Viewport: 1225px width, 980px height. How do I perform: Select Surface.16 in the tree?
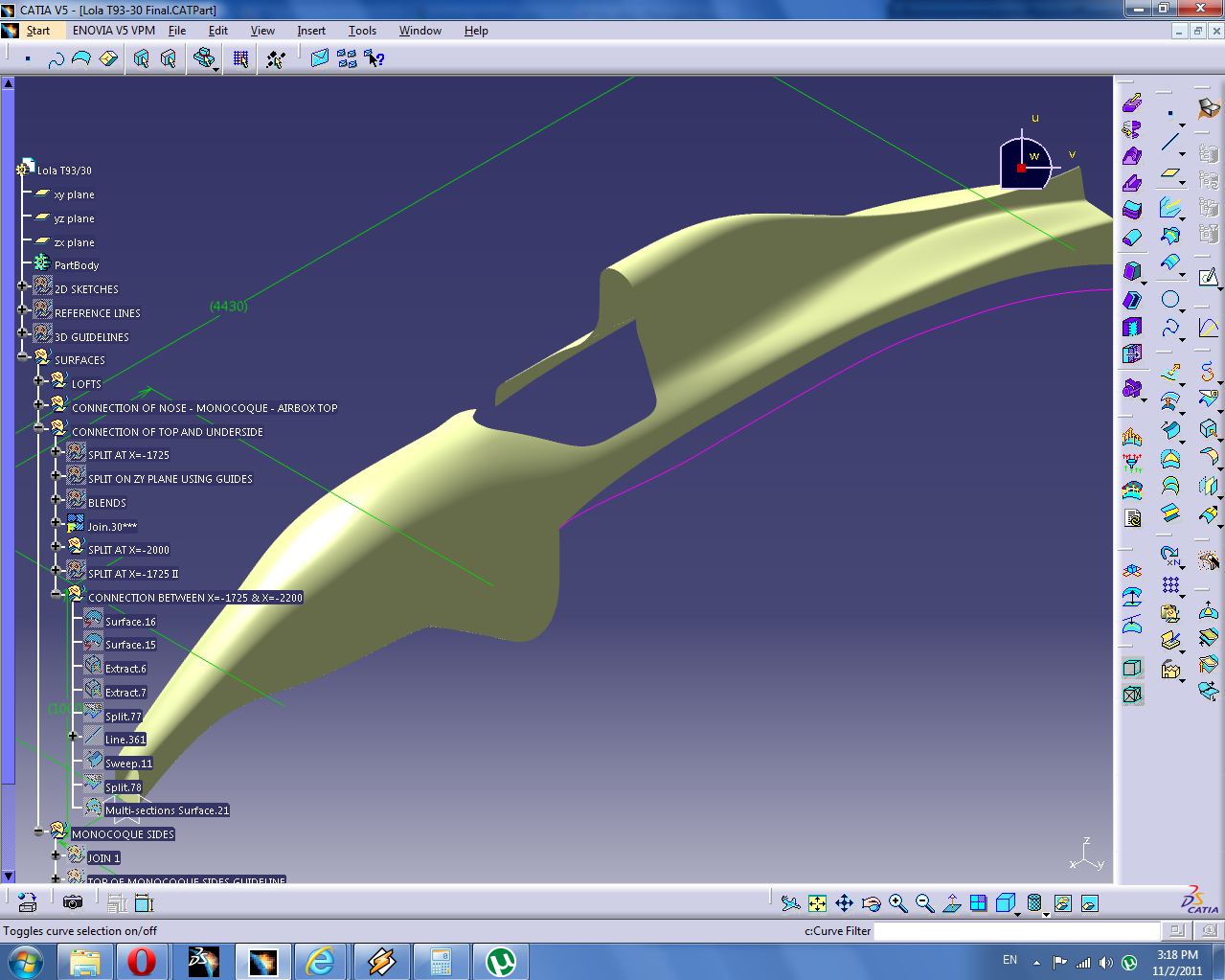pyautogui.click(x=130, y=622)
